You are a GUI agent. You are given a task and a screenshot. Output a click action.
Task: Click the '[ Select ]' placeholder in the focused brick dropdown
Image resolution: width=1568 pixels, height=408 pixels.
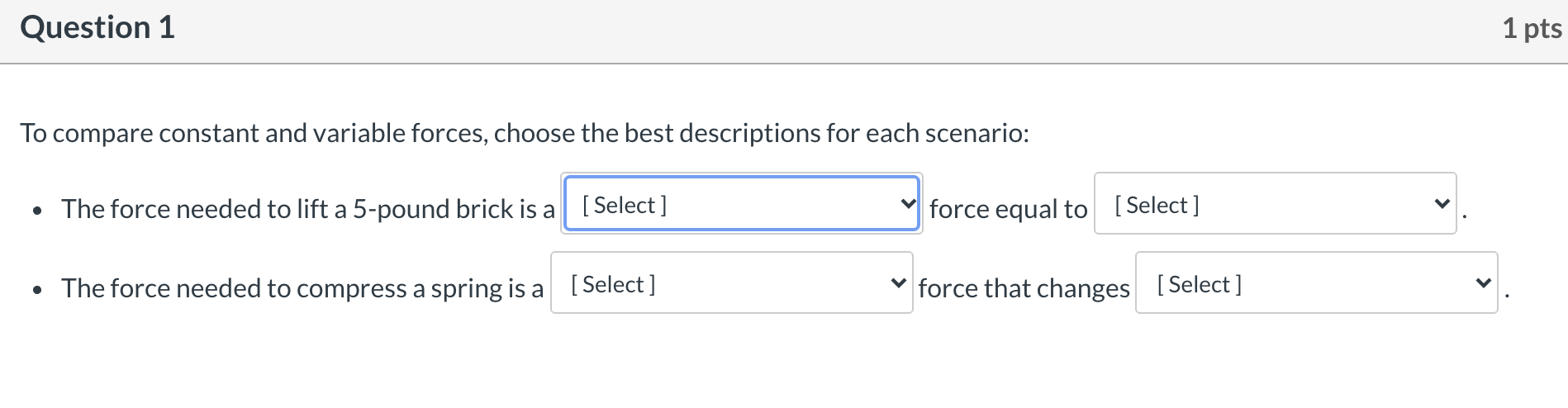click(625, 205)
